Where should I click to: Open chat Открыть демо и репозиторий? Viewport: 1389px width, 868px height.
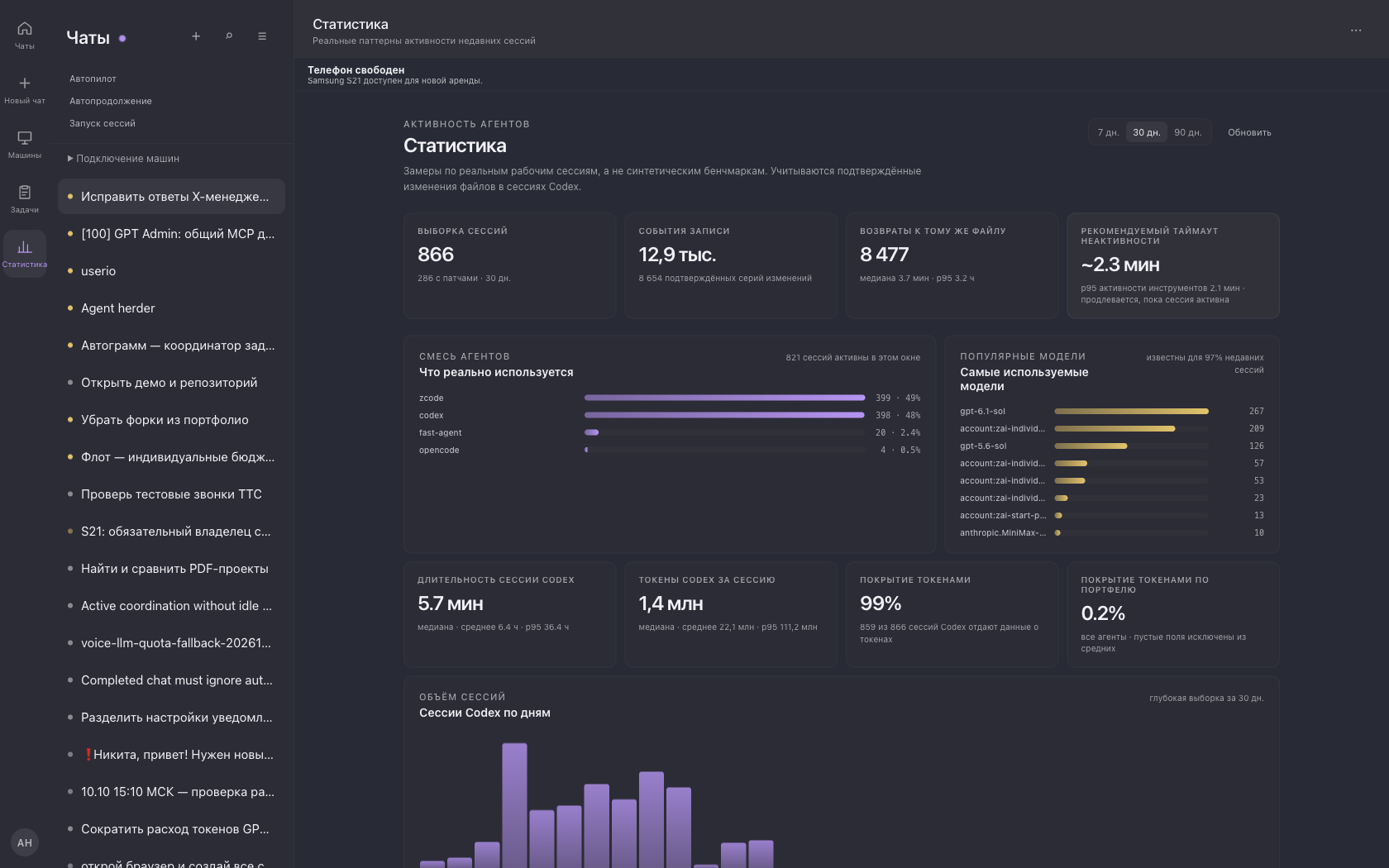[171, 383]
